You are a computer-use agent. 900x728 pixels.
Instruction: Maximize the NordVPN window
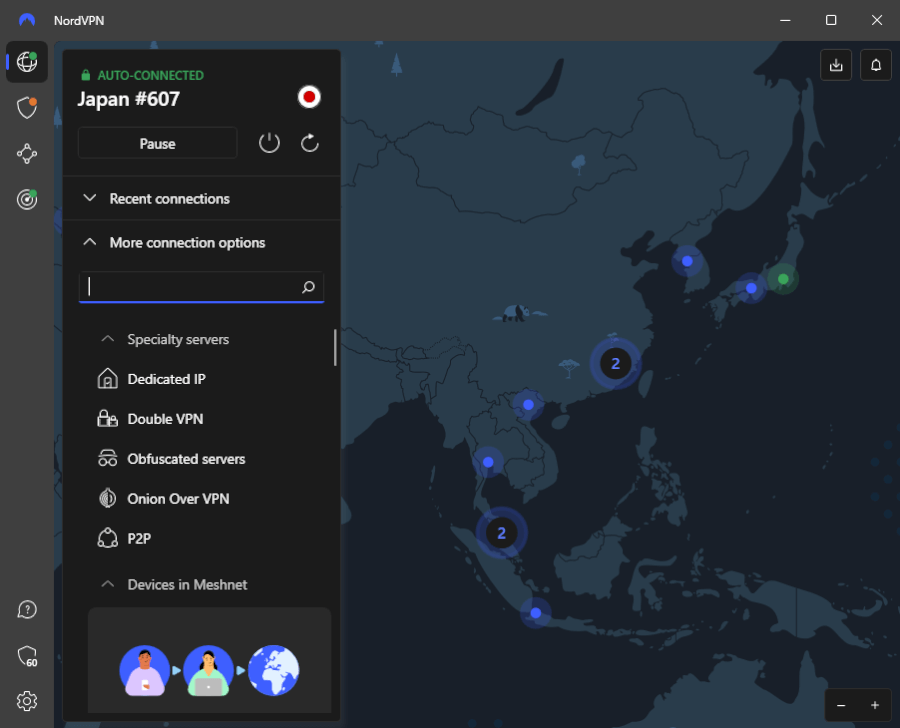tap(831, 20)
